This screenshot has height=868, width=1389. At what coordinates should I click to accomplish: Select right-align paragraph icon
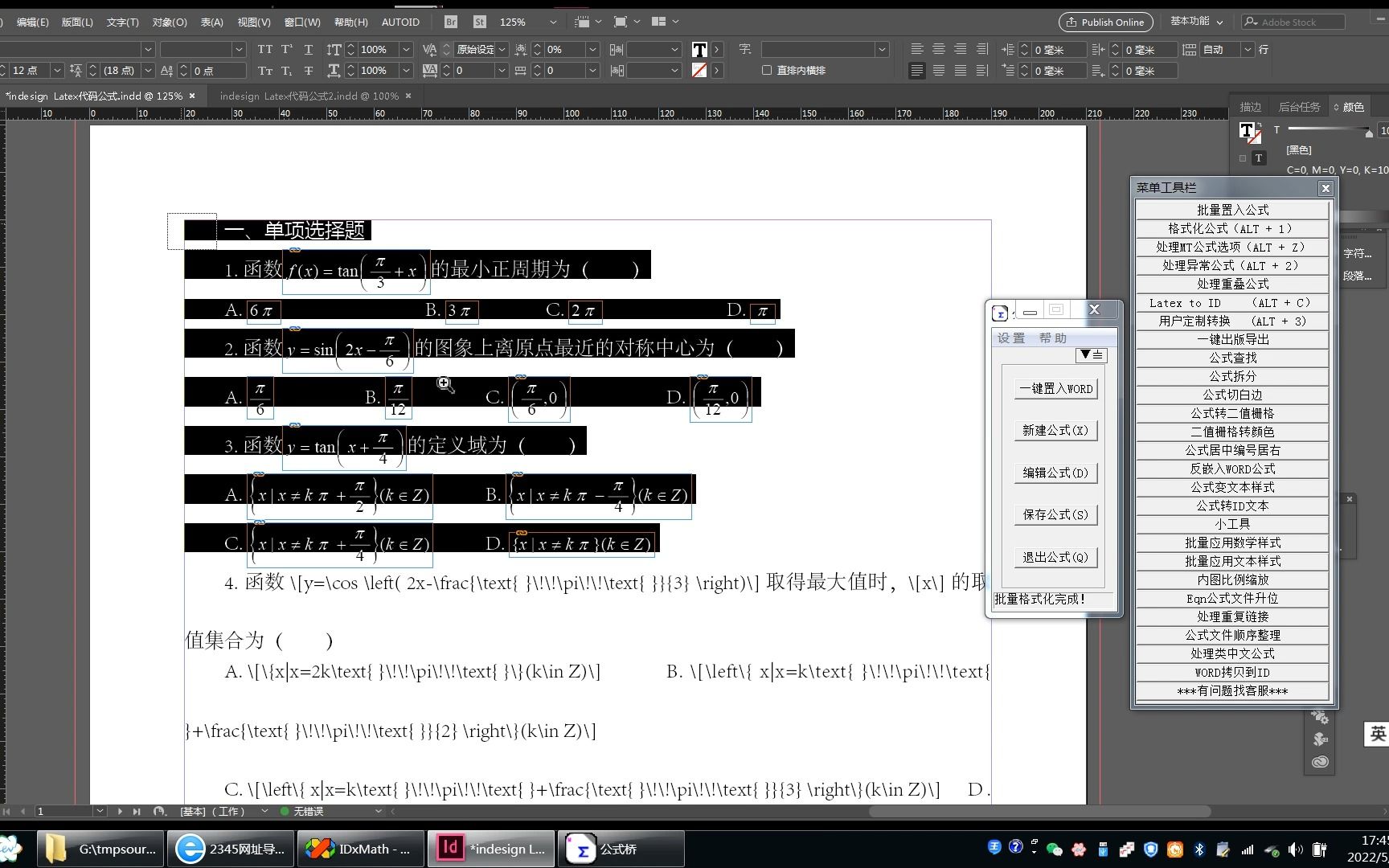pos(960,49)
